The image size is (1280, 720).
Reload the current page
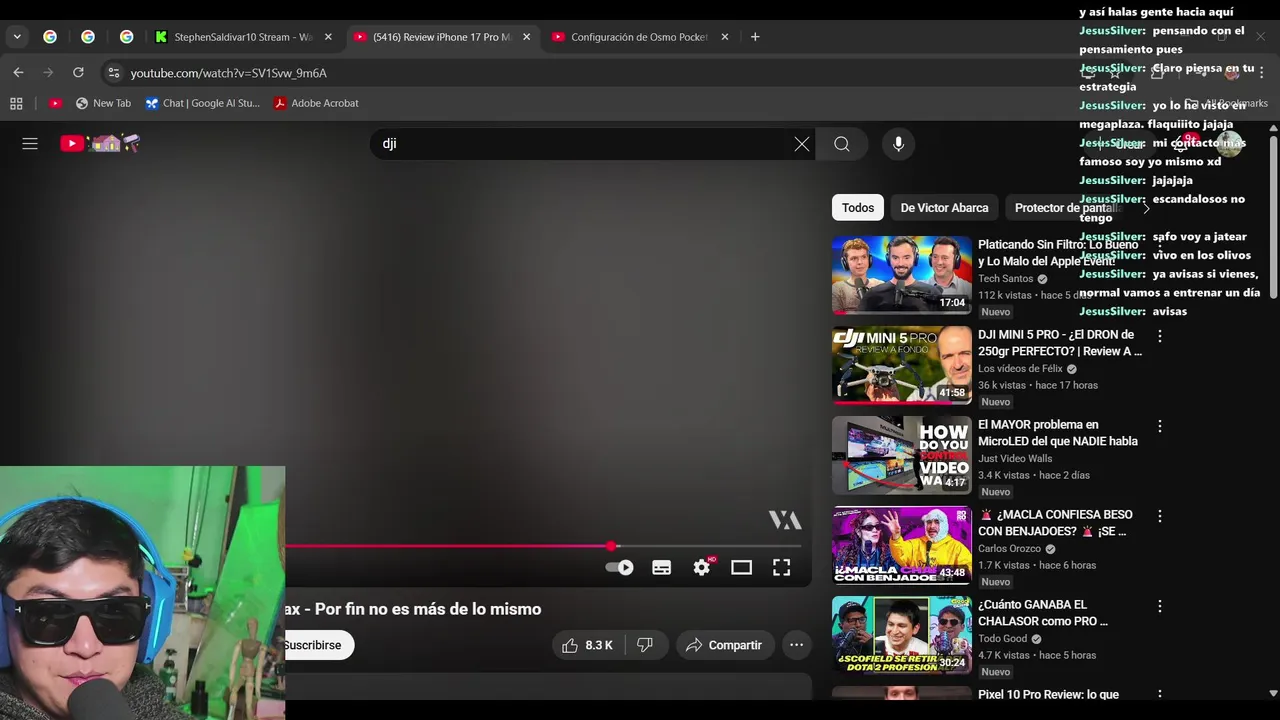pos(78,73)
